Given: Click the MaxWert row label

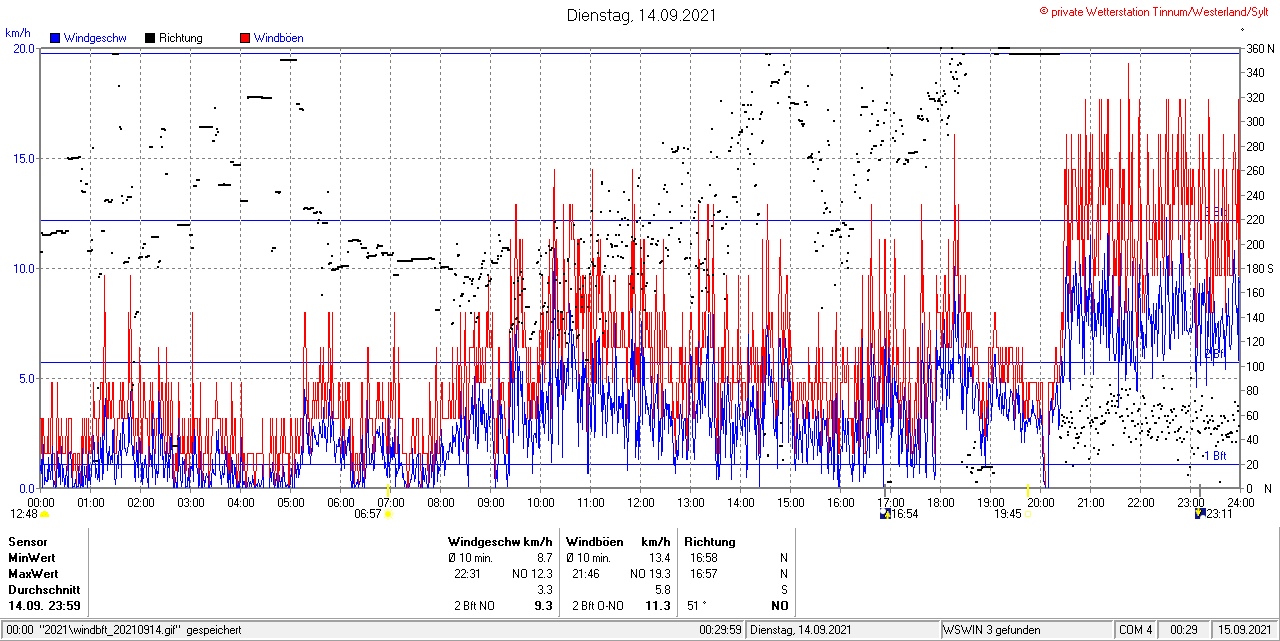Looking at the screenshot, I should (x=34, y=574).
